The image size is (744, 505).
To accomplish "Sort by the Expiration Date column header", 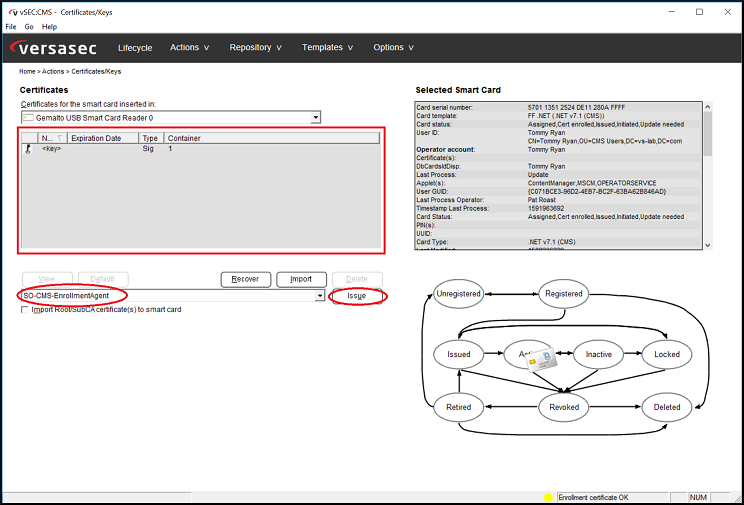I will [102, 138].
